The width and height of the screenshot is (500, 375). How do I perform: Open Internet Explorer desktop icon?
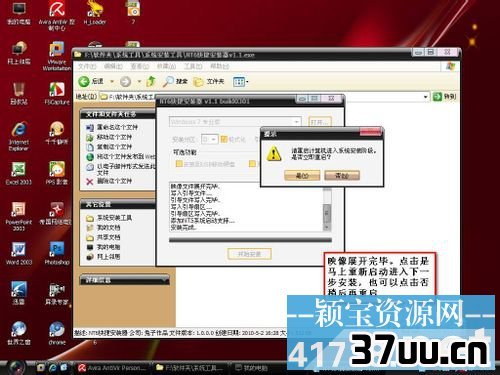19,136
